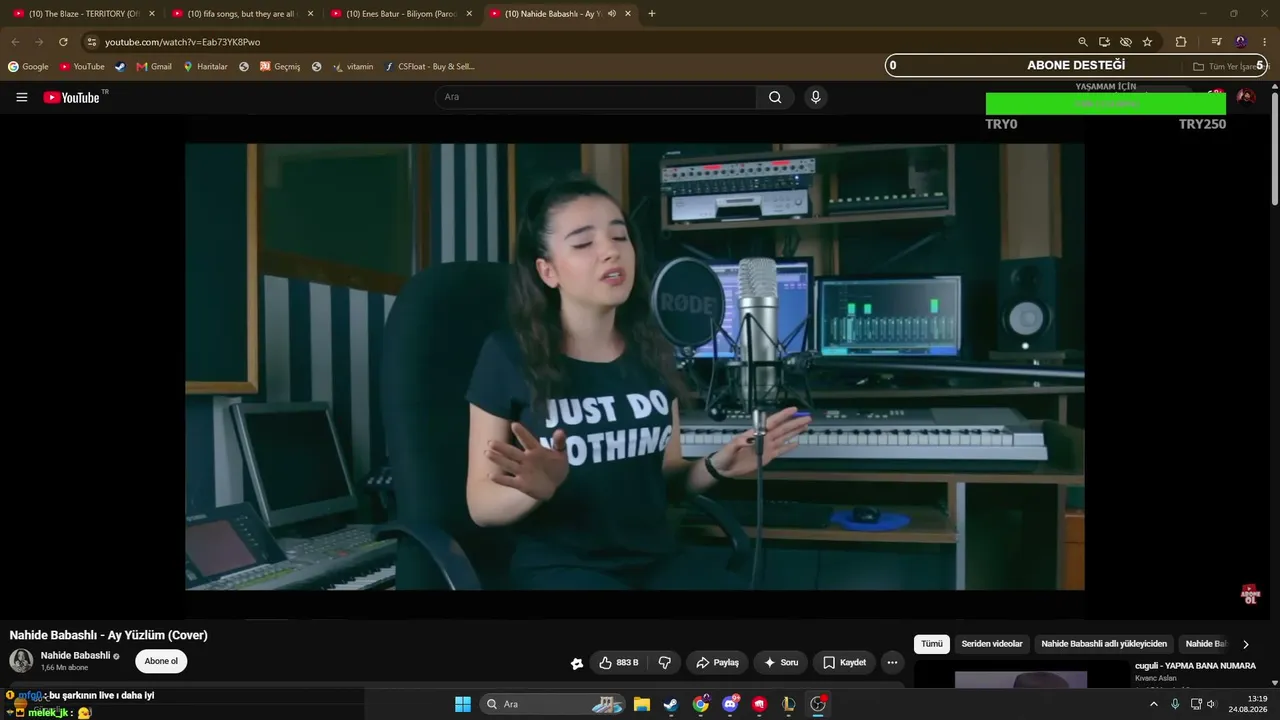1280x720 pixels.
Task: Subscribe with the Abone ol button
Action: [161, 661]
